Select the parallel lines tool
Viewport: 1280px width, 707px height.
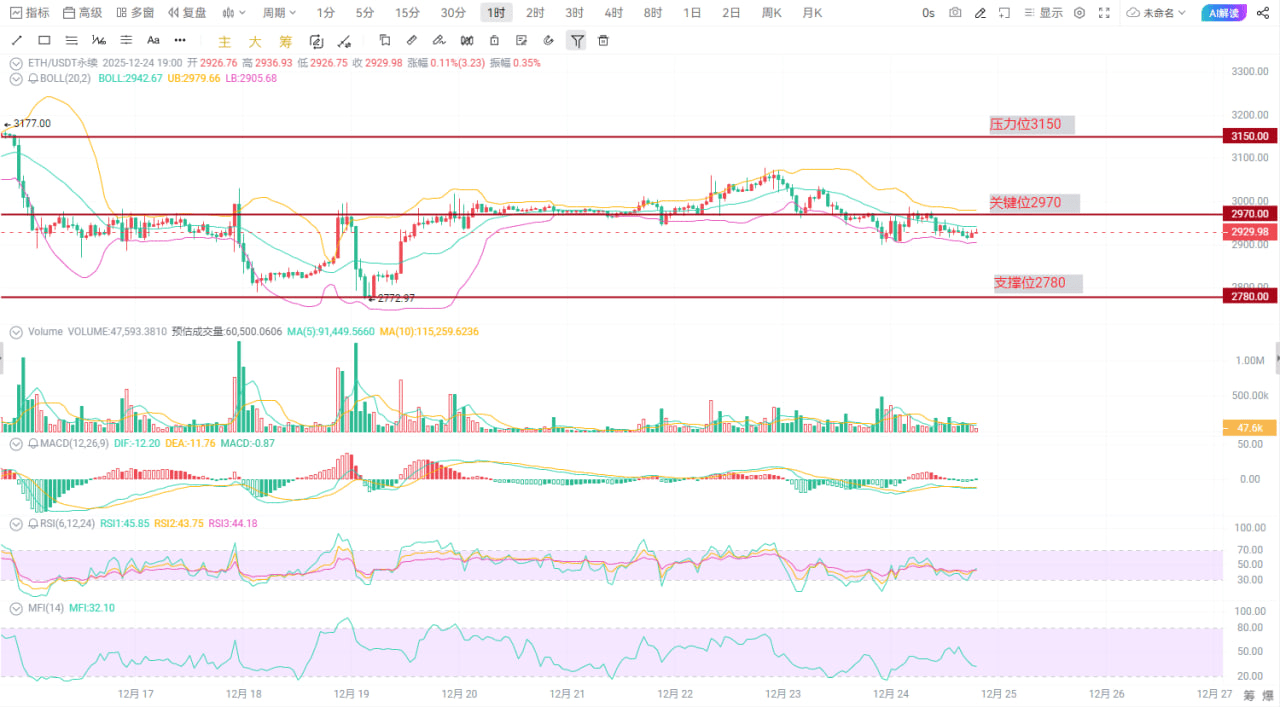(x=71, y=40)
